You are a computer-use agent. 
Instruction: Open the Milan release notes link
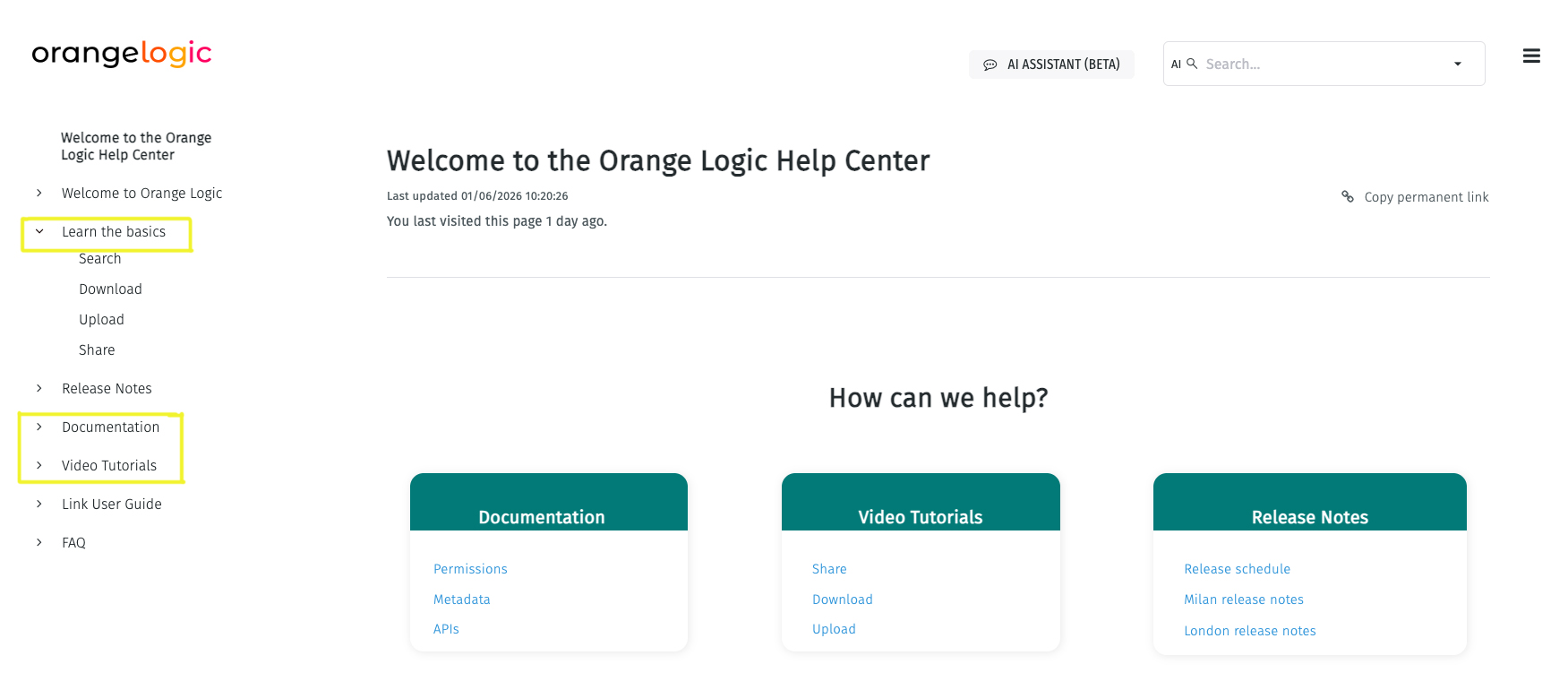(1243, 599)
